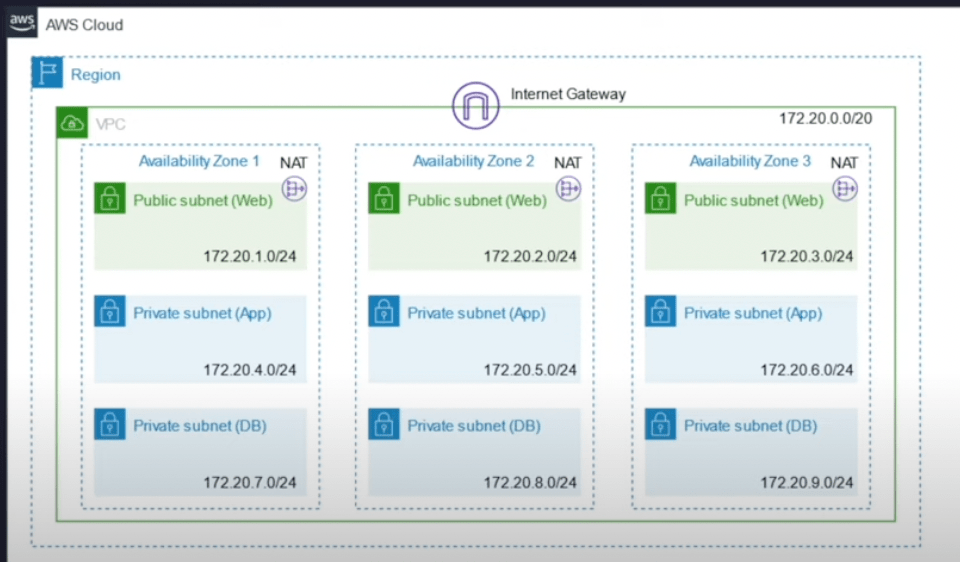Select lock icon of Zone 2 public subnet

[x=383, y=198]
